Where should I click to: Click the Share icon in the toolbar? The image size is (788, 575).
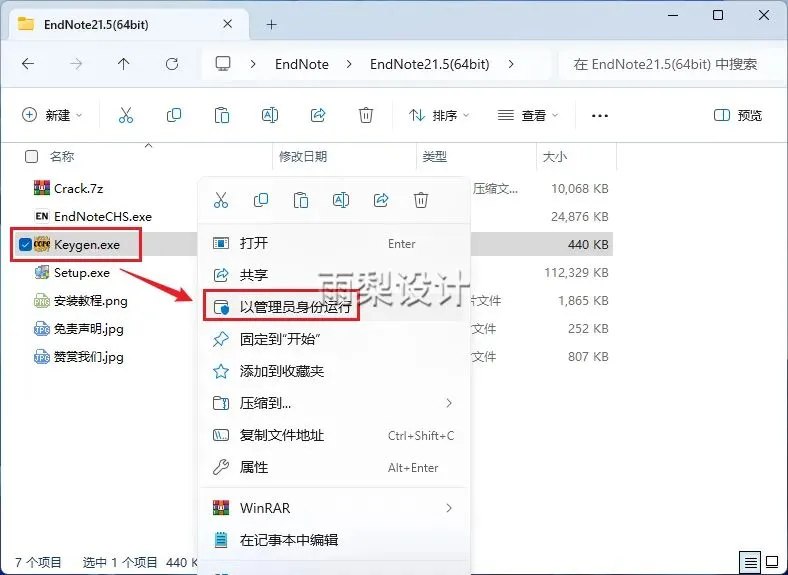tap(318, 116)
